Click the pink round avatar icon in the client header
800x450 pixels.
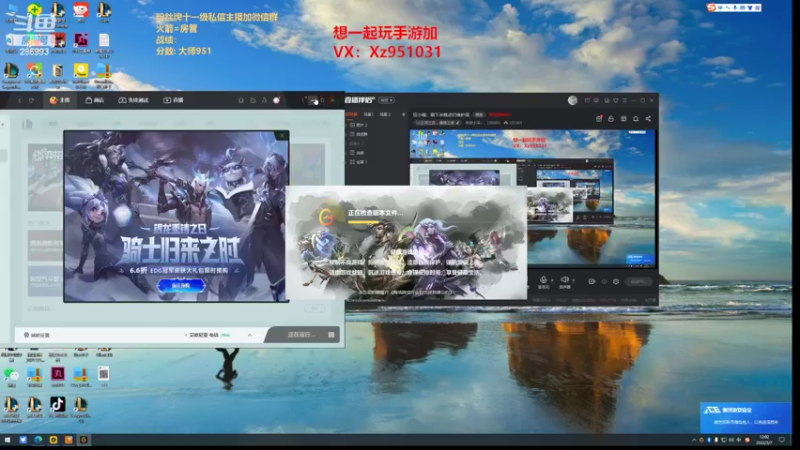(x=276, y=100)
